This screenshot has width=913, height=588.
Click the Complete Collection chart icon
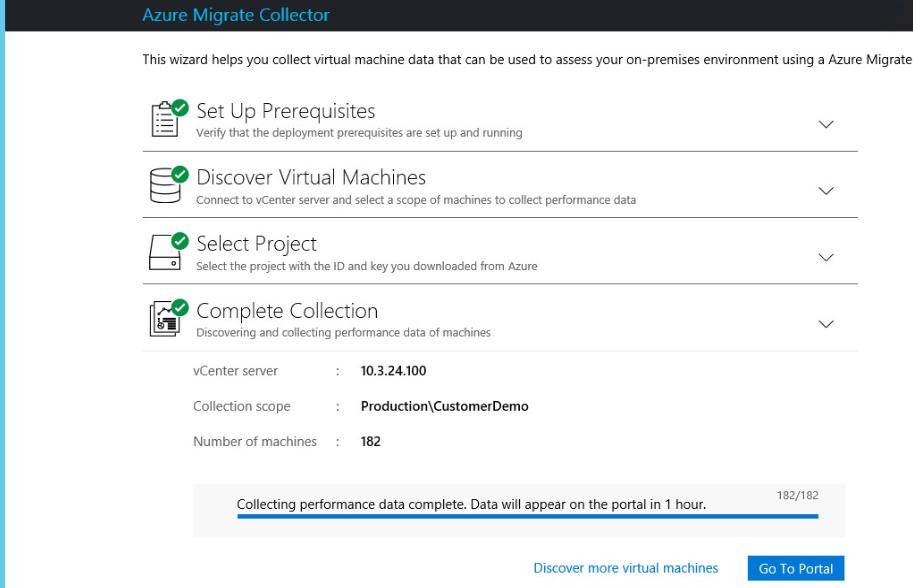point(164,320)
